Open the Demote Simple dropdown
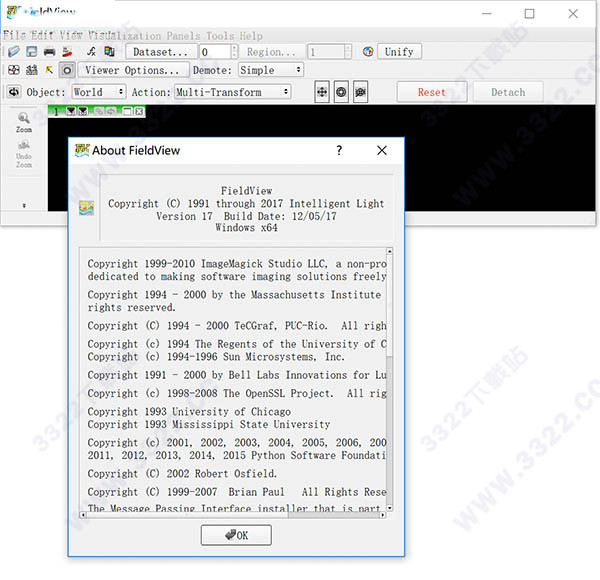The width and height of the screenshot is (600, 580). click(271, 70)
